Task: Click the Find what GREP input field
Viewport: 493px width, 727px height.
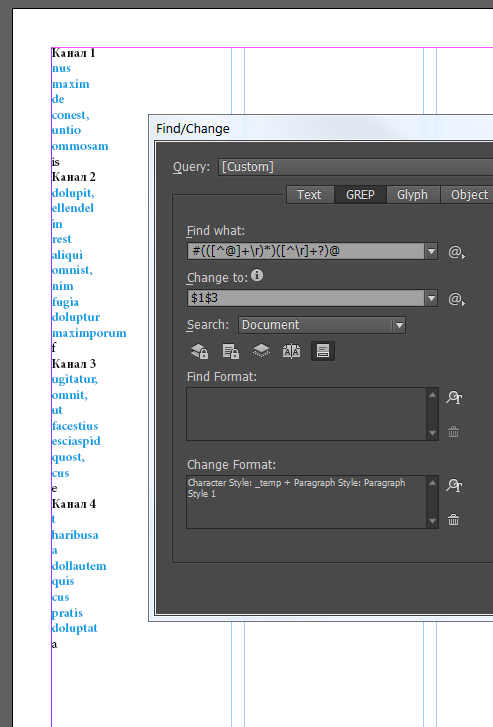Action: (306, 251)
